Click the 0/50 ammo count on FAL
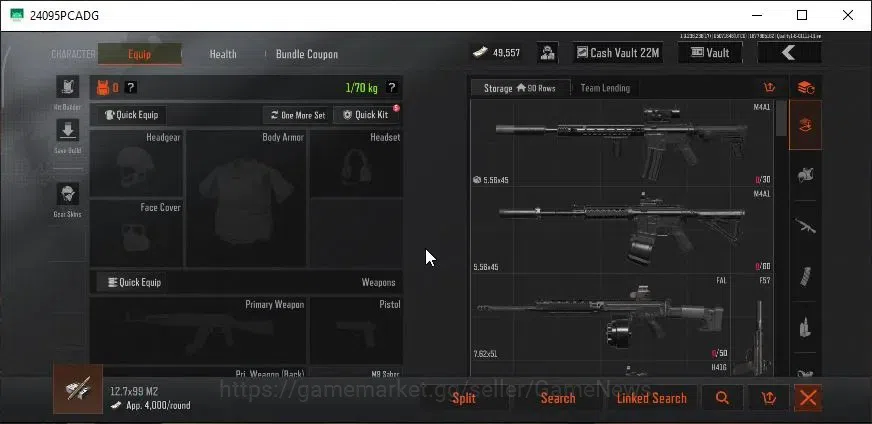 coord(719,353)
